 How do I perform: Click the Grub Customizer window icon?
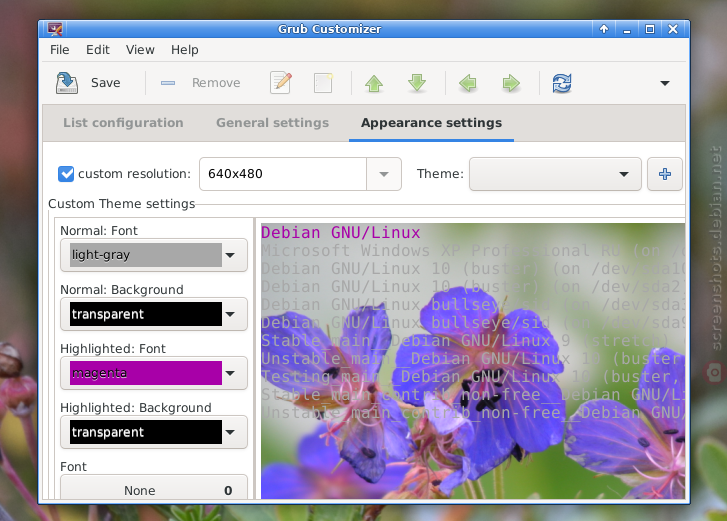tap(55, 29)
